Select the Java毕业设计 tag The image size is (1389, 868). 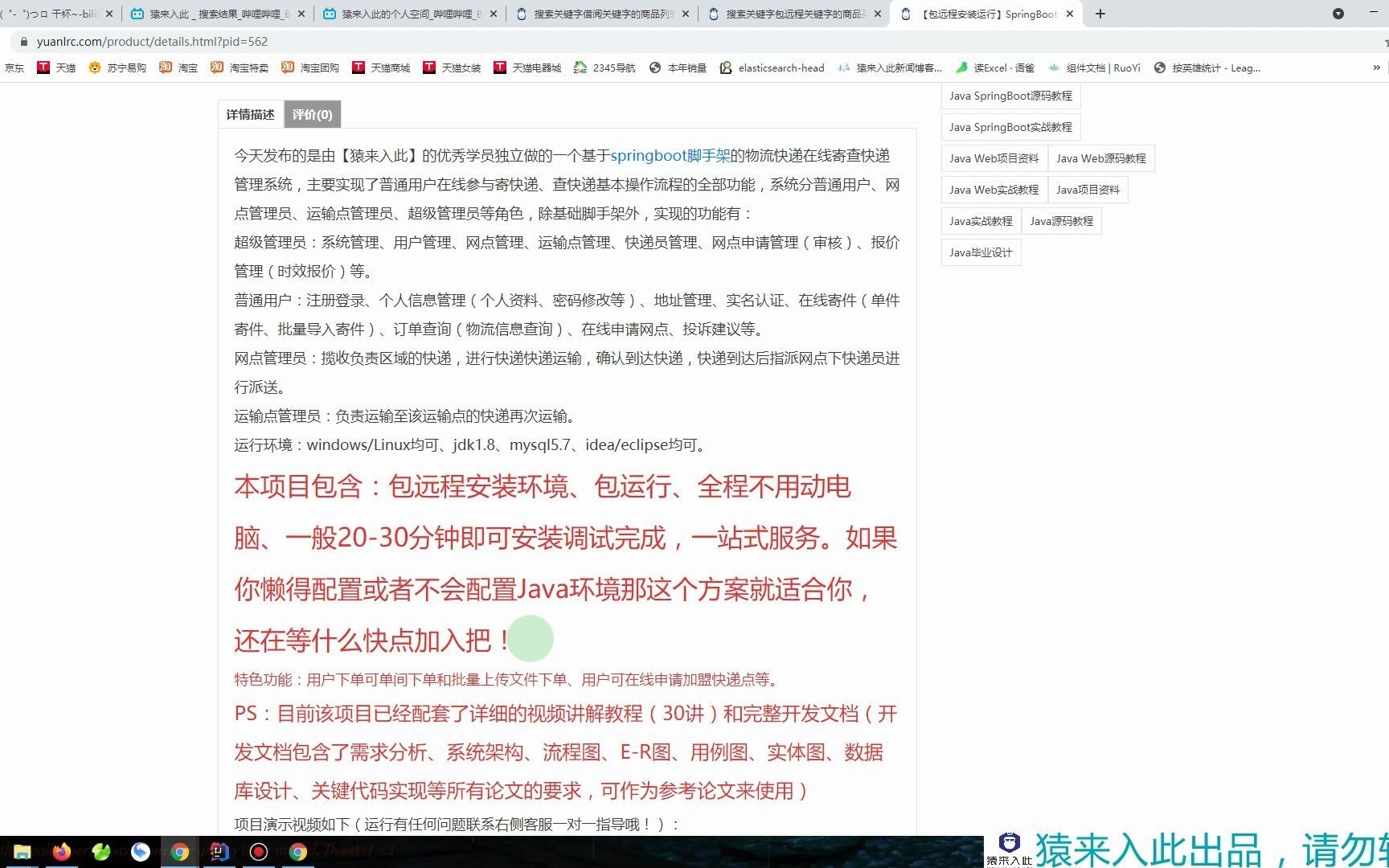(x=980, y=252)
